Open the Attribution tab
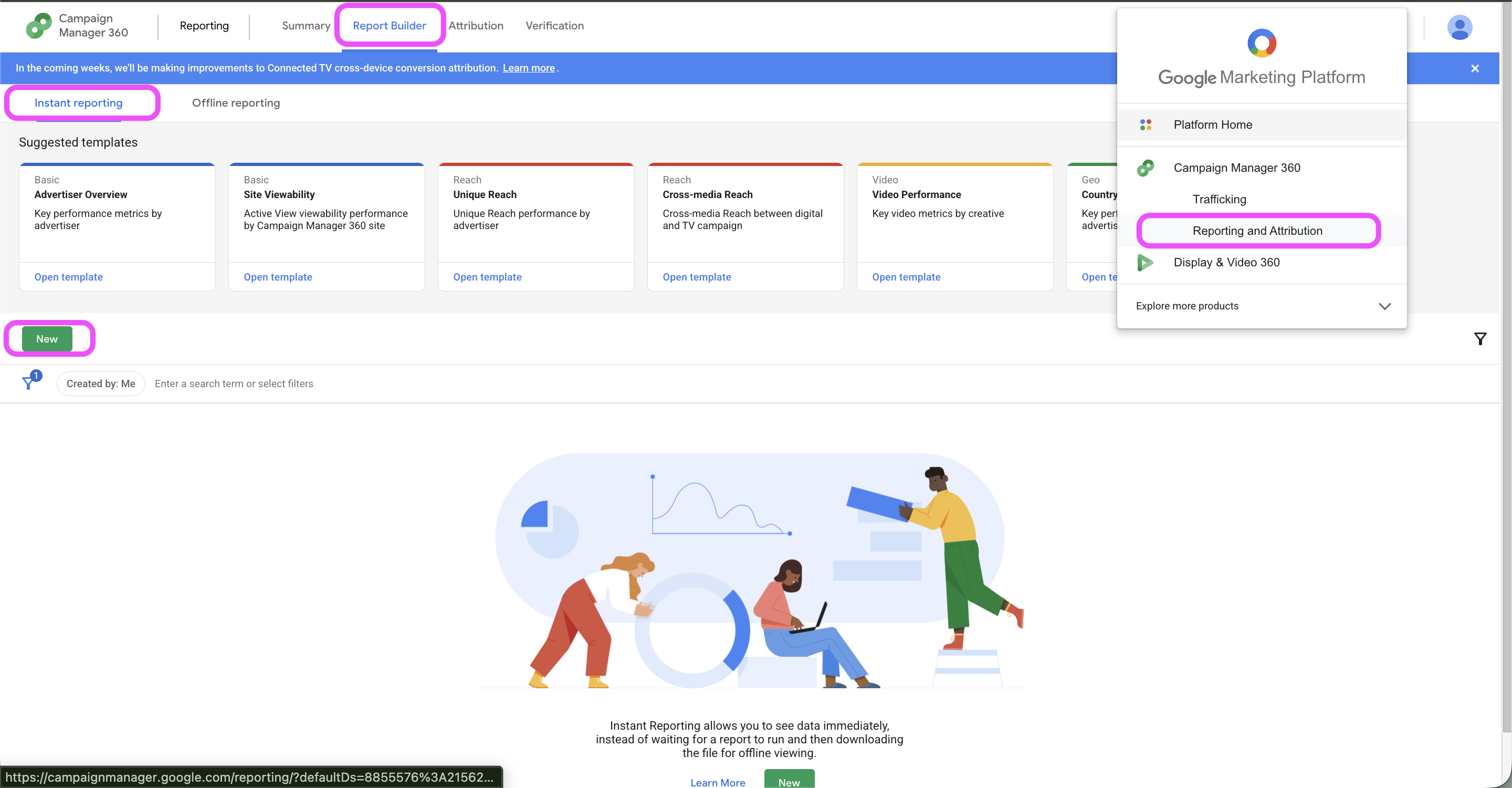 [476, 26]
